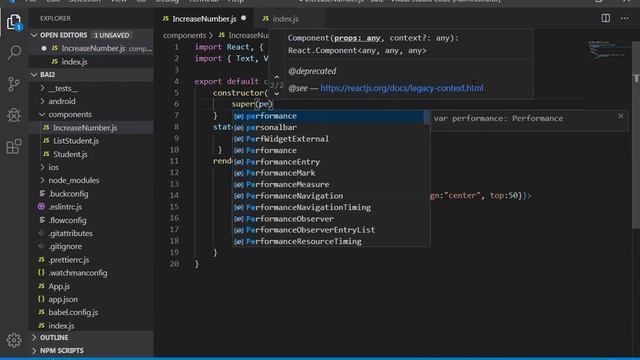Collapse the components folder

[42, 114]
